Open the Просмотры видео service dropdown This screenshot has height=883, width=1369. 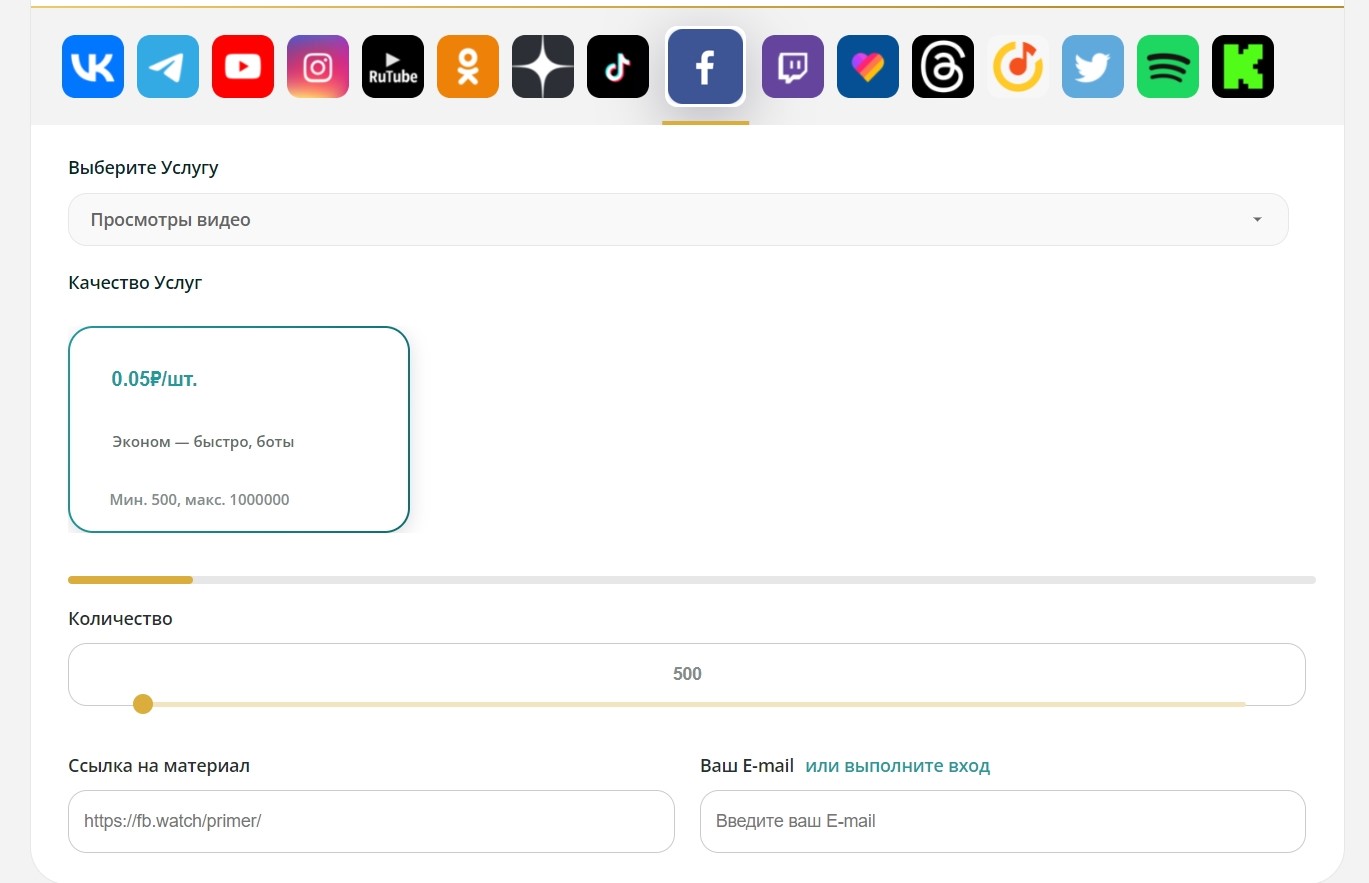point(678,219)
